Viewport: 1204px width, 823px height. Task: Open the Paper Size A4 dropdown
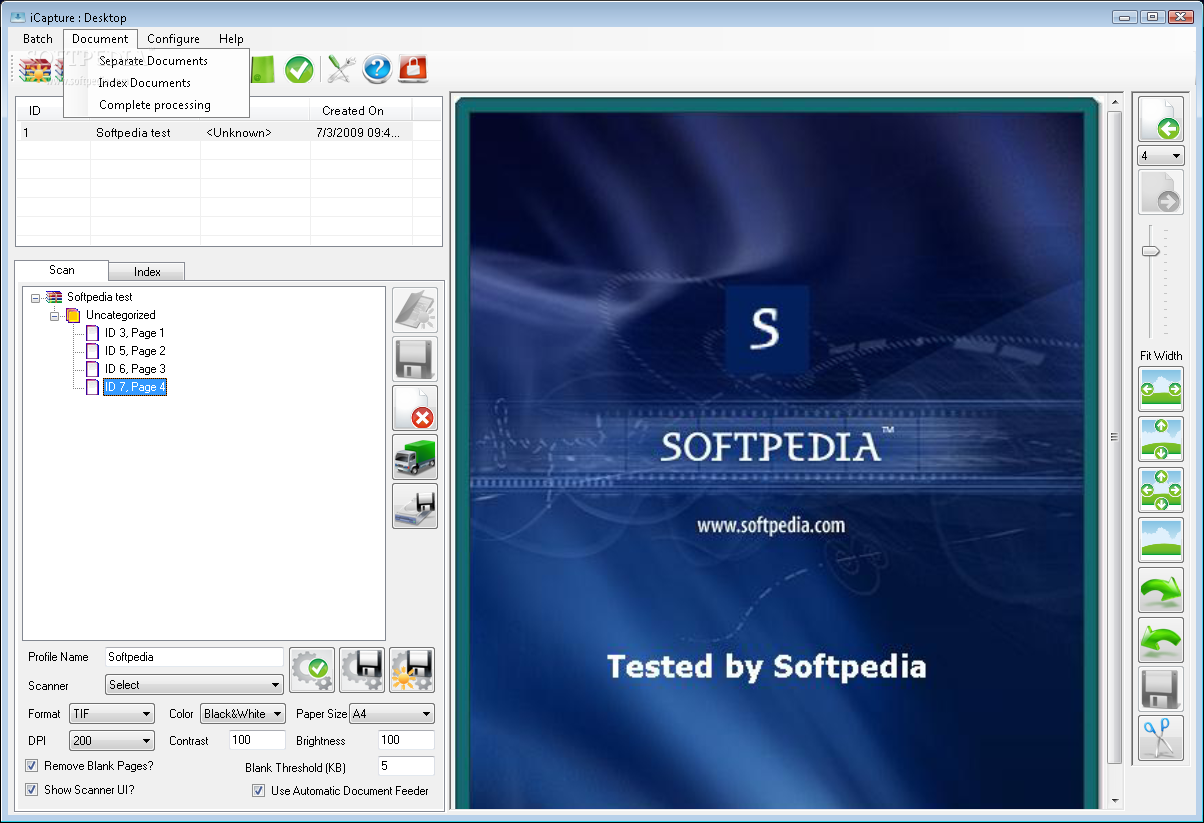[392, 714]
